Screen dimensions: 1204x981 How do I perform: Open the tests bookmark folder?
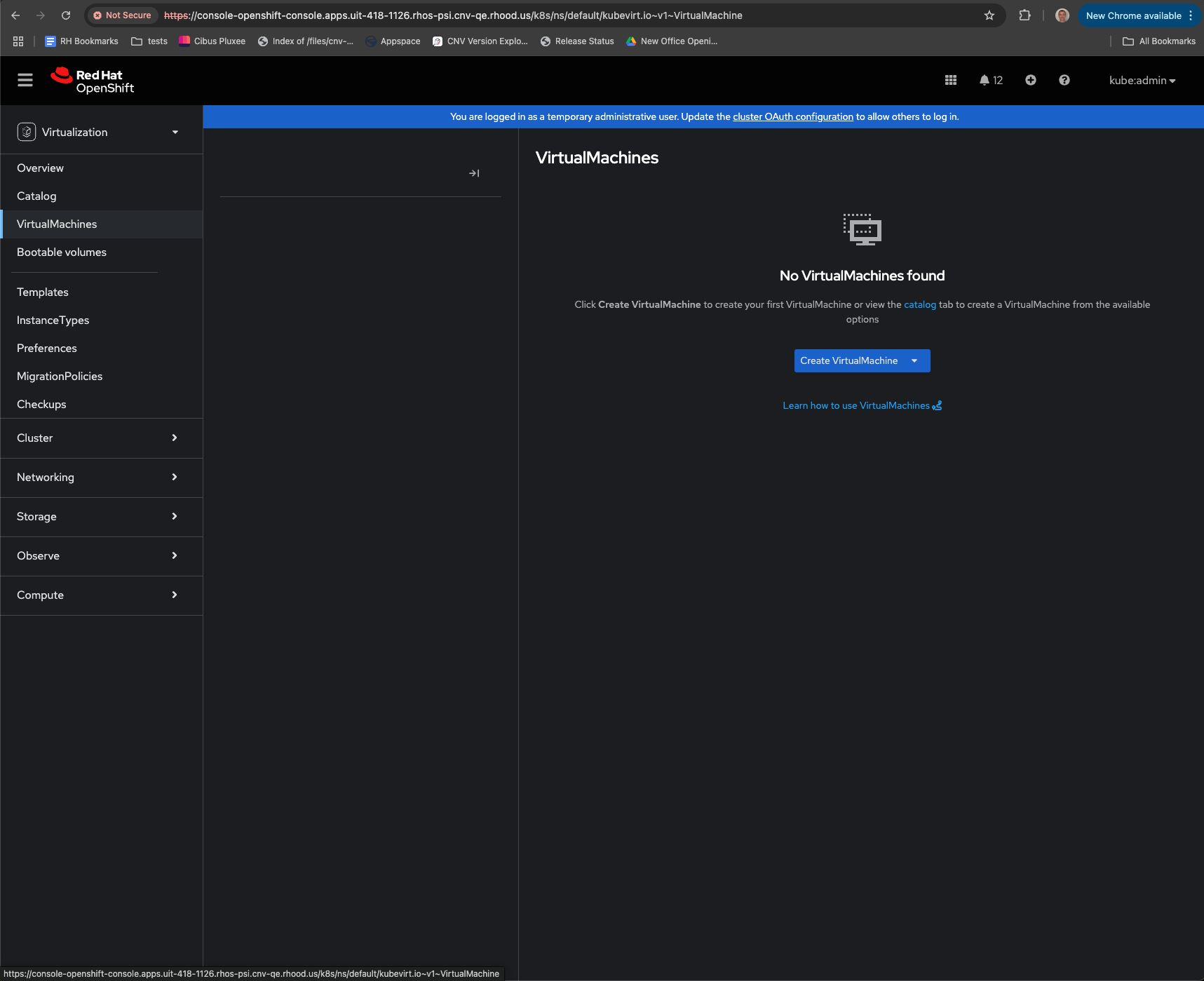click(x=149, y=41)
